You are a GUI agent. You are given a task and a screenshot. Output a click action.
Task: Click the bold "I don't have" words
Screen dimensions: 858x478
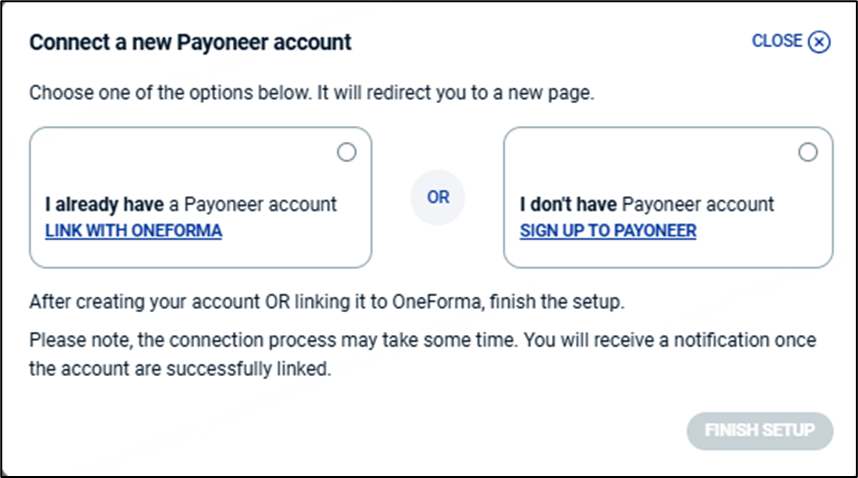click(568, 205)
